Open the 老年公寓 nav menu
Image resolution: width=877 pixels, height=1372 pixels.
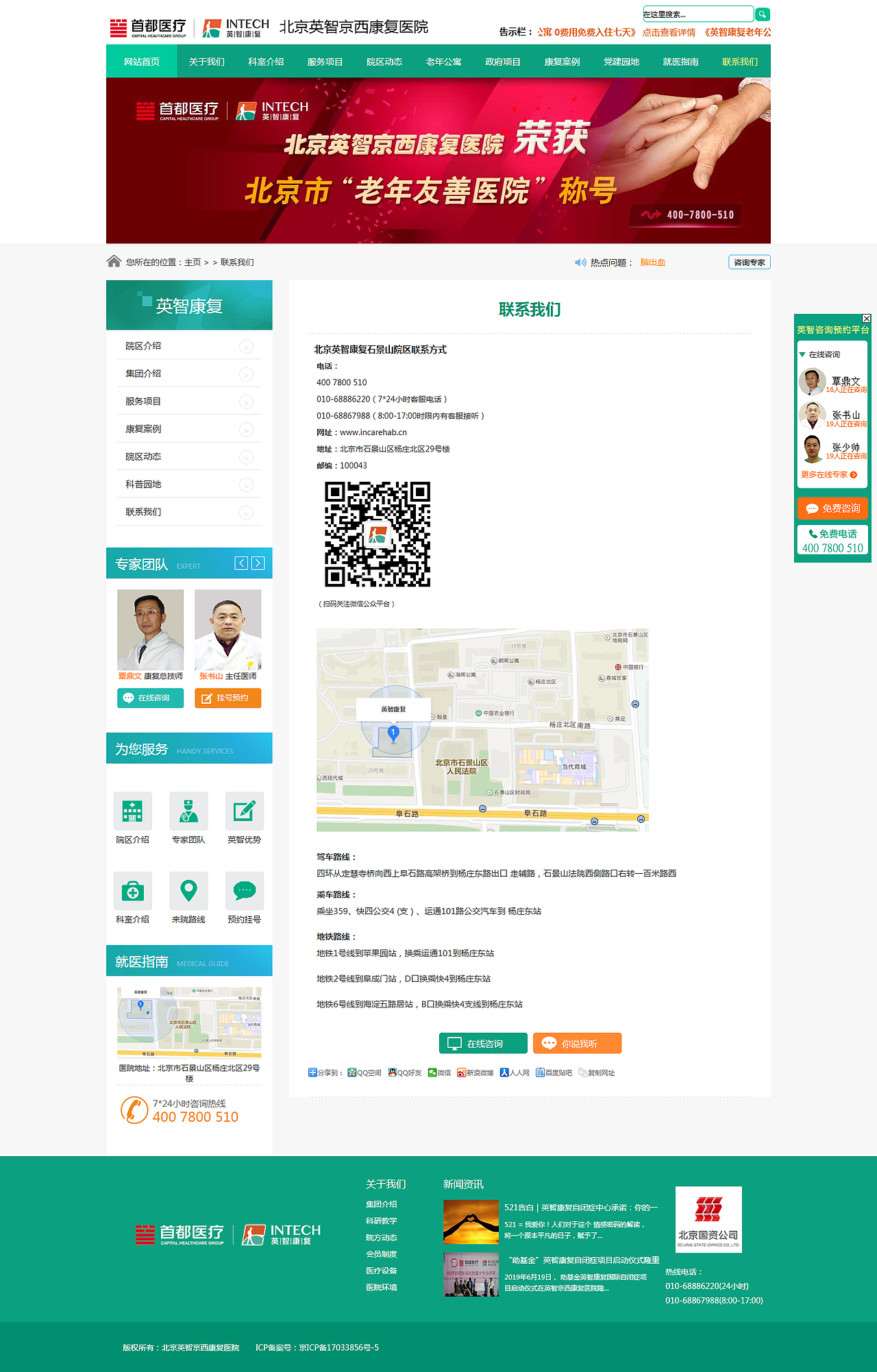(443, 62)
